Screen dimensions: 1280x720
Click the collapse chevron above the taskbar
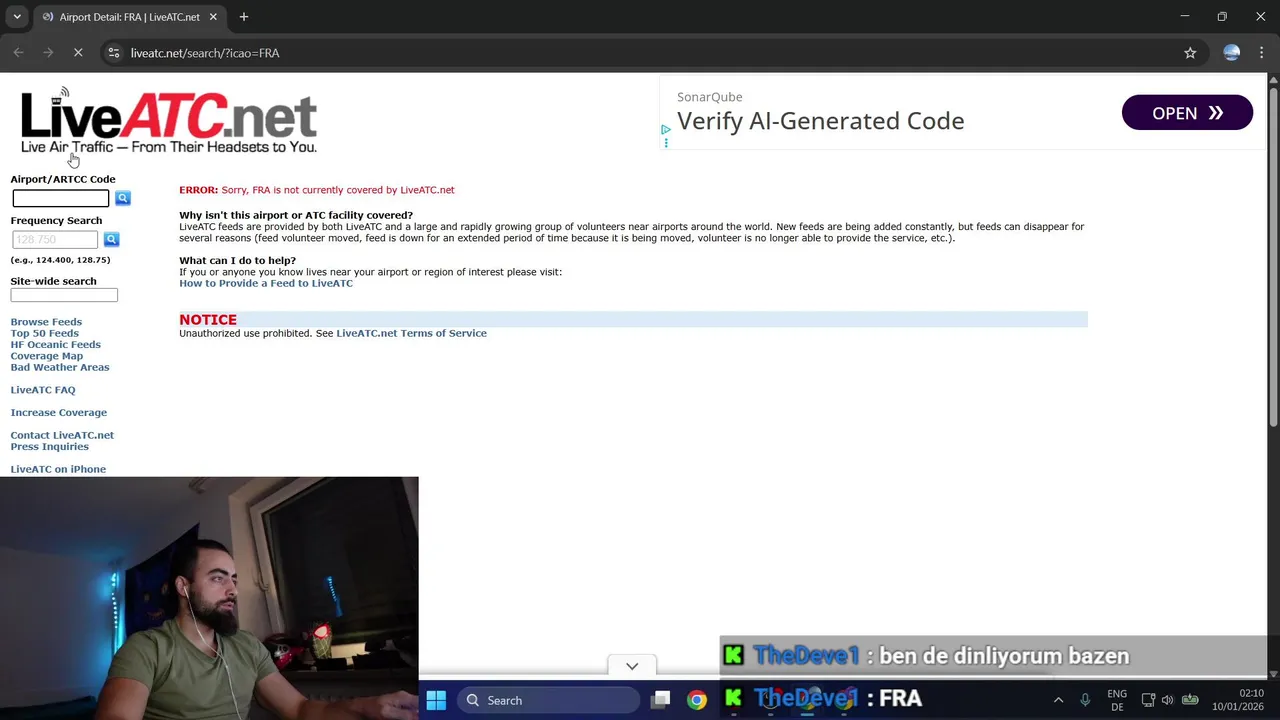632,666
